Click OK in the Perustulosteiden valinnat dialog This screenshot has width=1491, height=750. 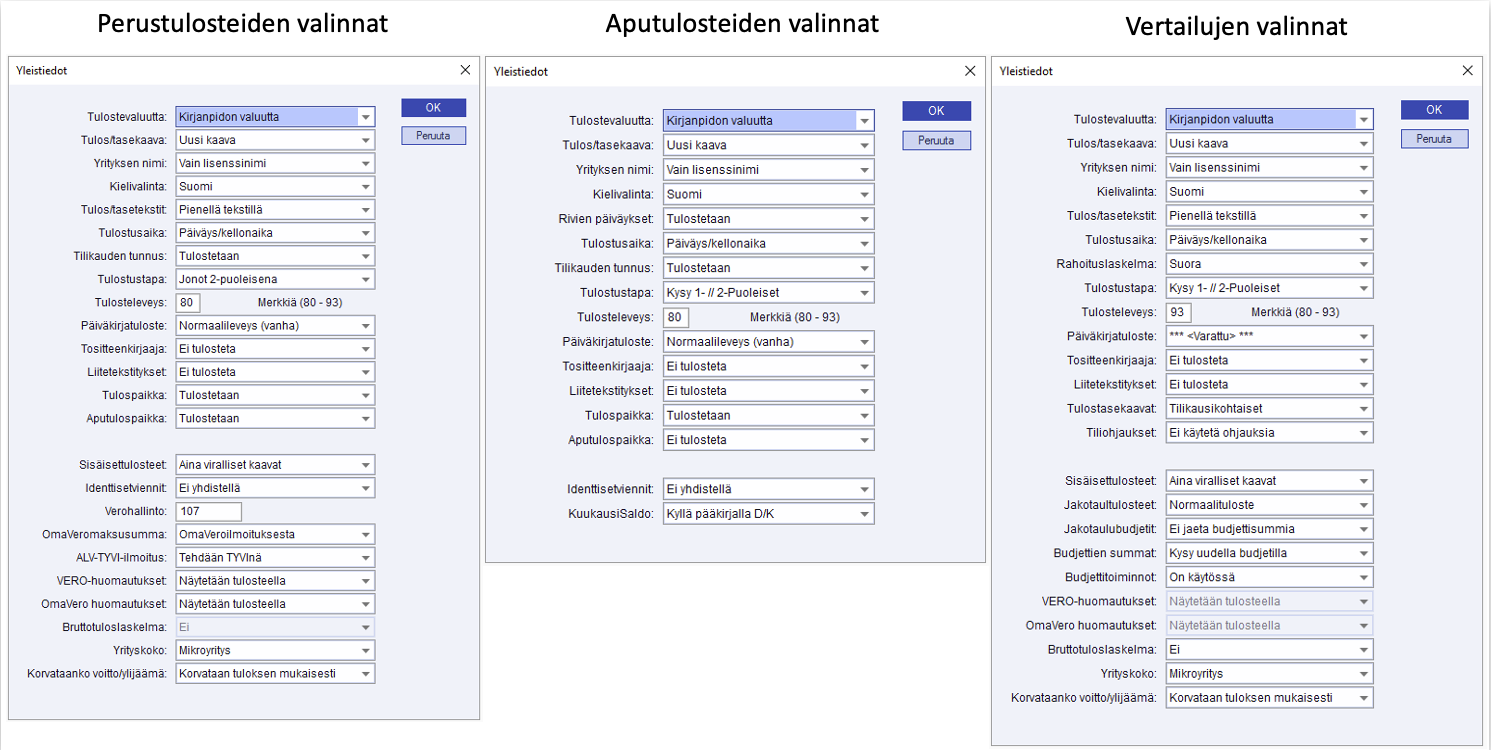pyautogui.click(x=433, y=108)
